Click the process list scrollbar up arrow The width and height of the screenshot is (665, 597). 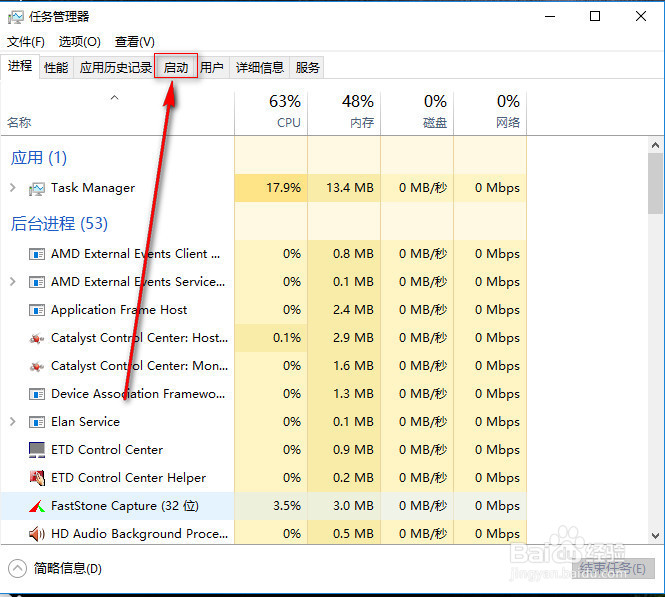click(655, 145)
